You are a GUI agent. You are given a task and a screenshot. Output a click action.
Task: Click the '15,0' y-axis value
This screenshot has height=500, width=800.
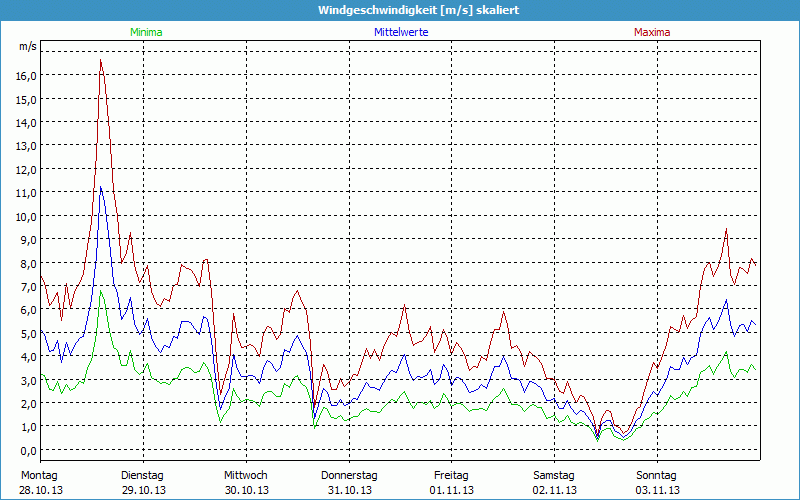(26, 99)
